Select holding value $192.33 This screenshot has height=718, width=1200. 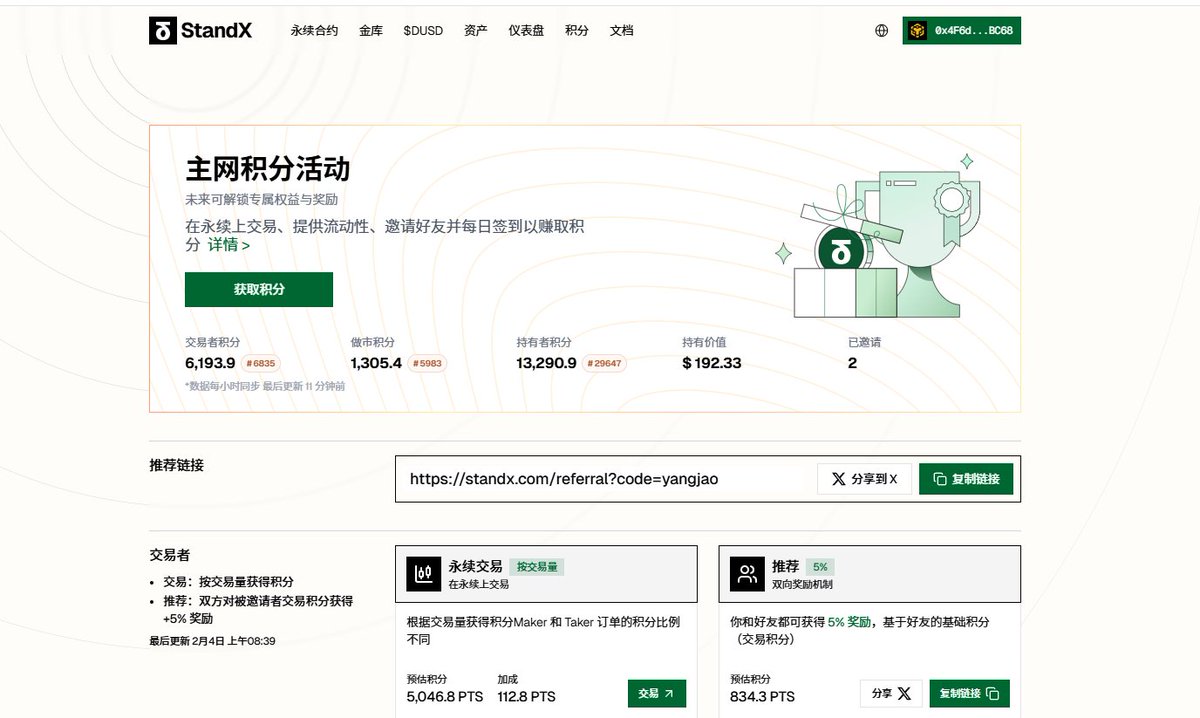712,363
